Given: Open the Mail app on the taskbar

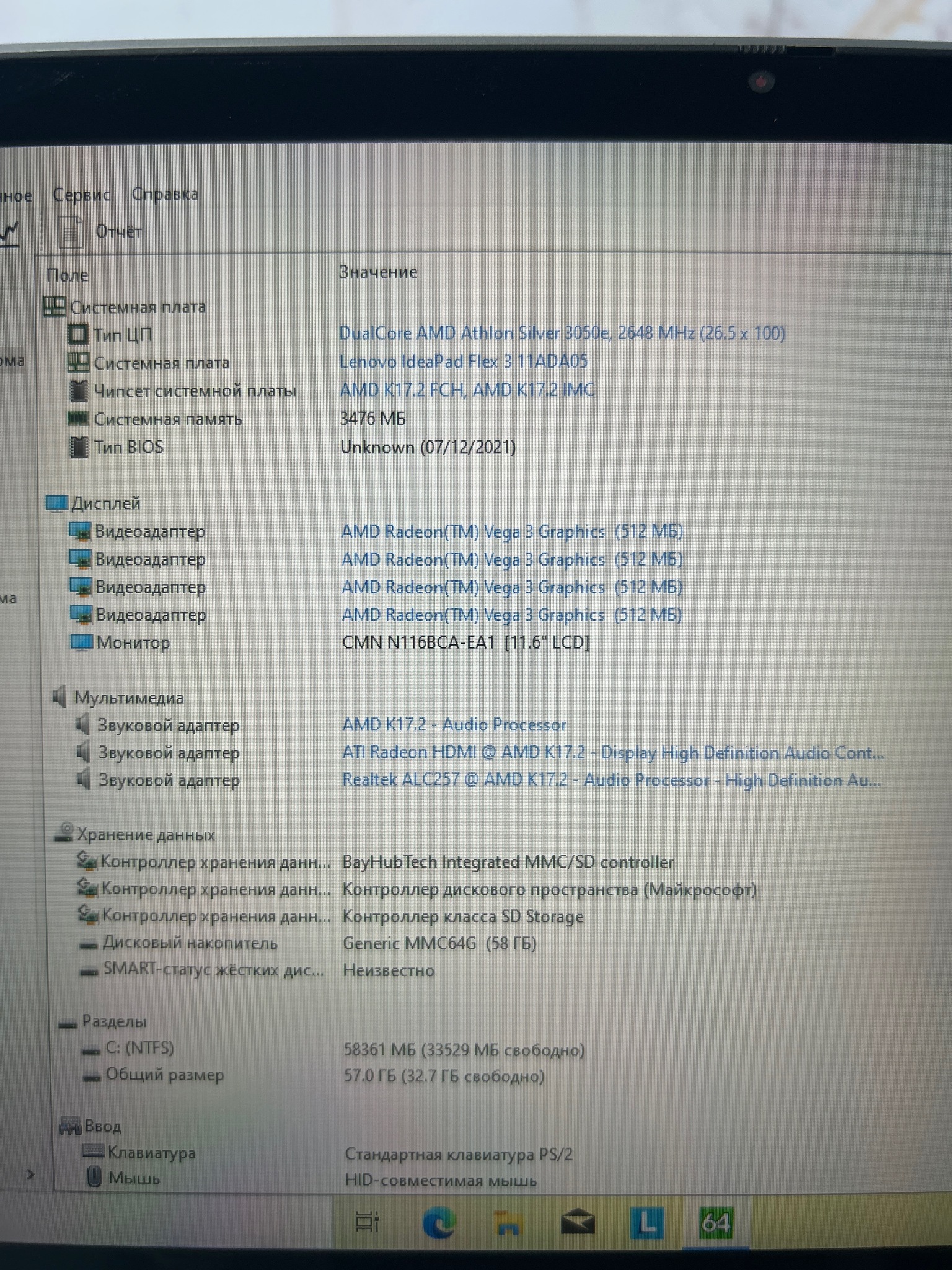Looking at the screenshot, I should pyautogui.click(x=578, y=1223).
